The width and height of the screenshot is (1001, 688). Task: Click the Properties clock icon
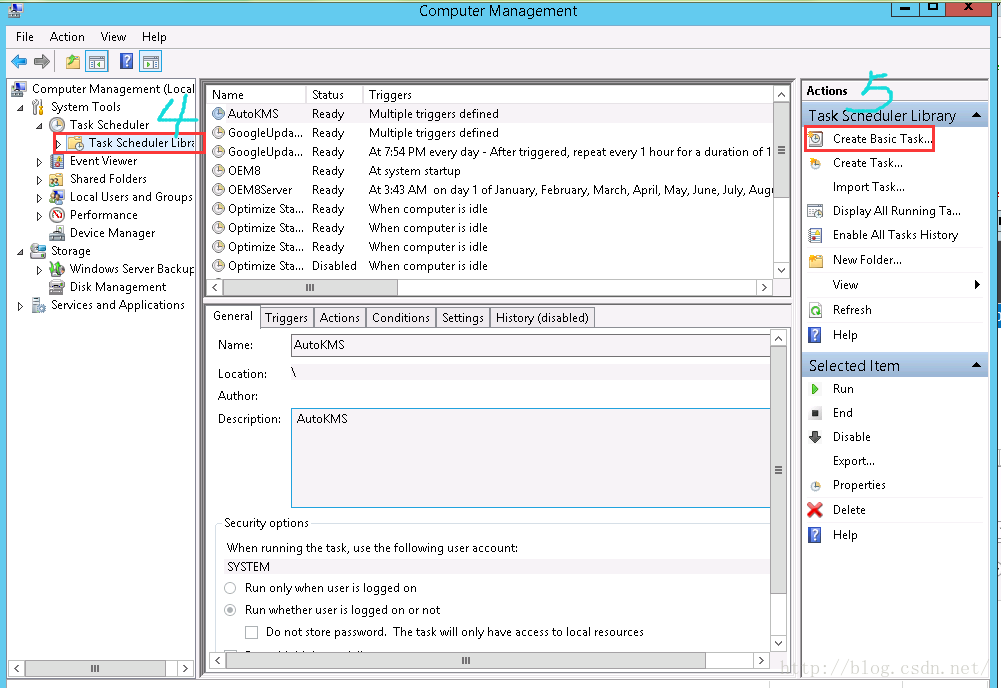pos(815,486)
